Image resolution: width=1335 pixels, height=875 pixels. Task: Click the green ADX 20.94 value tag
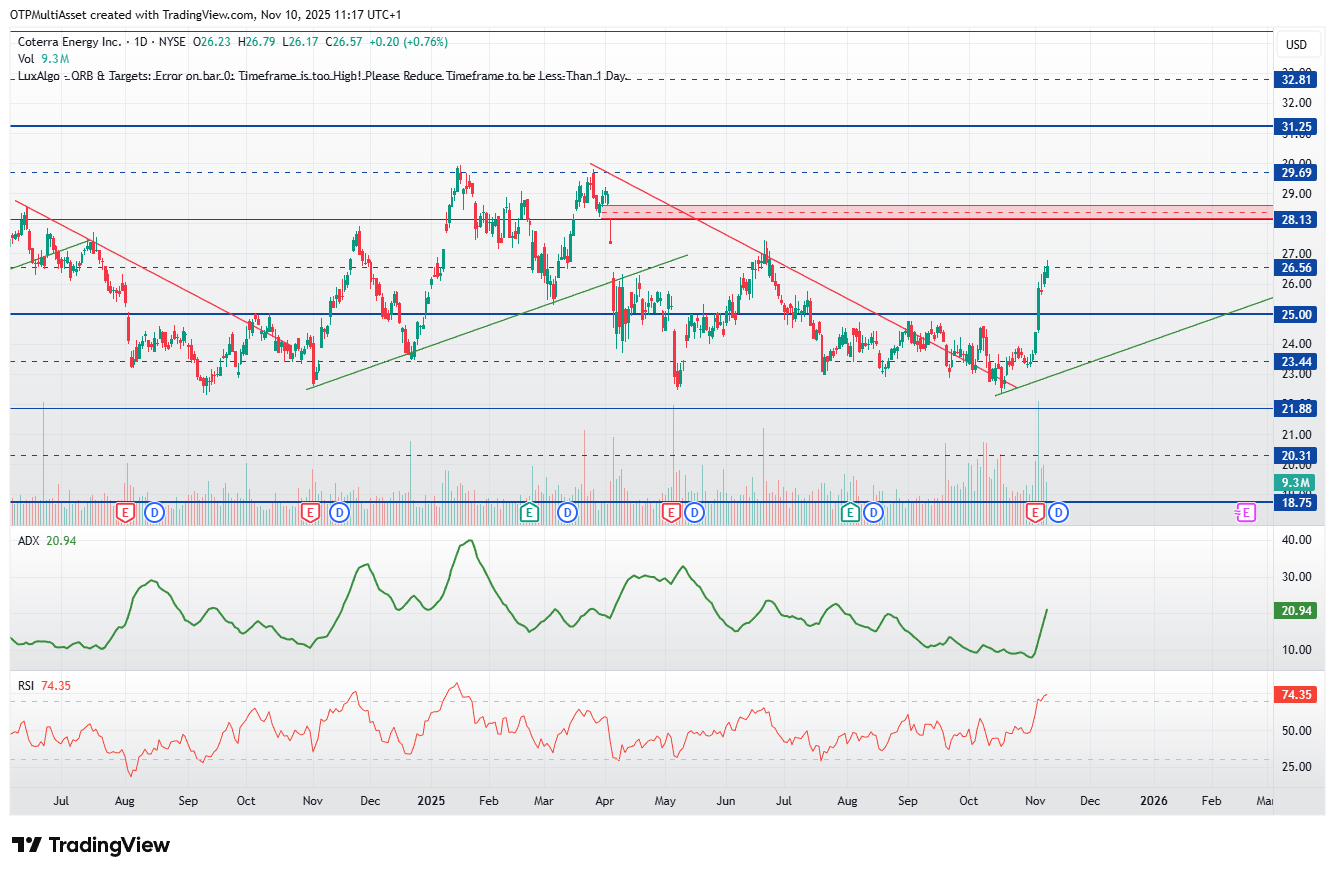[1297, 610]
